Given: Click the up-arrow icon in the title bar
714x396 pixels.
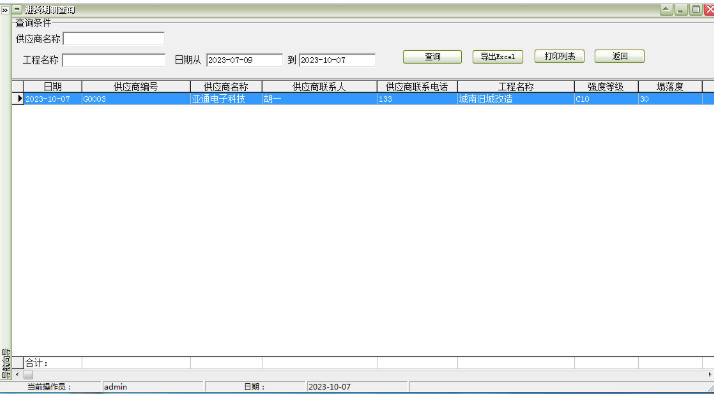Looking at the screenshot, I should pyautogui.click(x=666, y=10).
